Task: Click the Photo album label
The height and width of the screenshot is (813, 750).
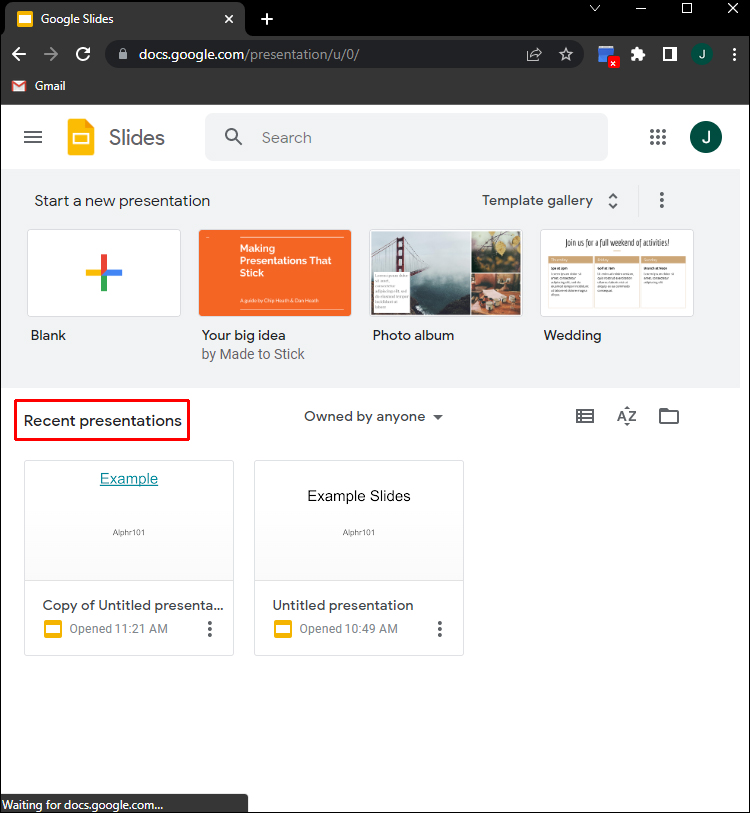Action: click(413, 335)
